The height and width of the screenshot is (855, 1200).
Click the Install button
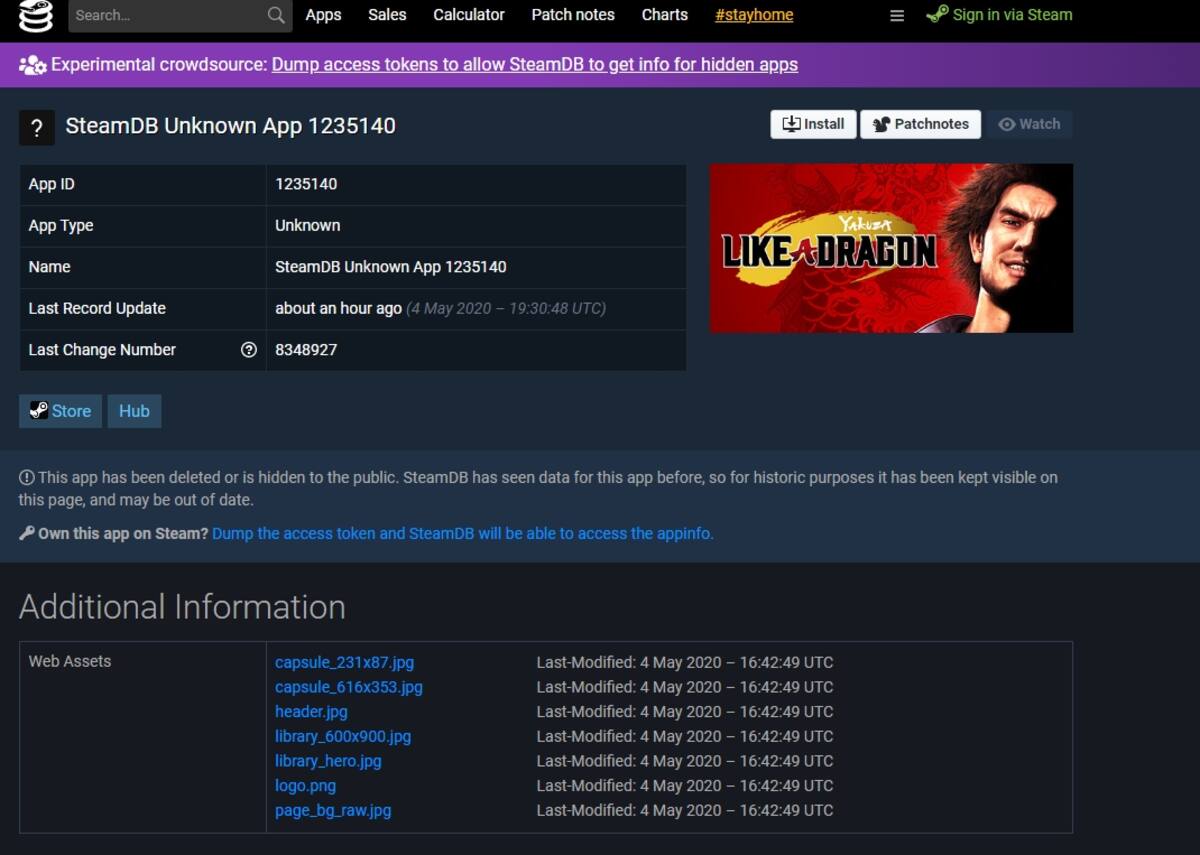tap(813, 124)
